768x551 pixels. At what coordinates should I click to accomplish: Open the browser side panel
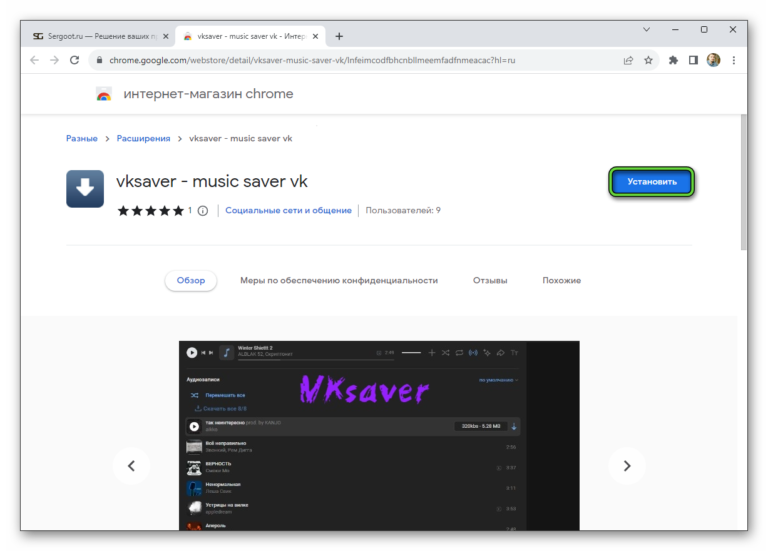pyautogui.click(x=693, y=60)
